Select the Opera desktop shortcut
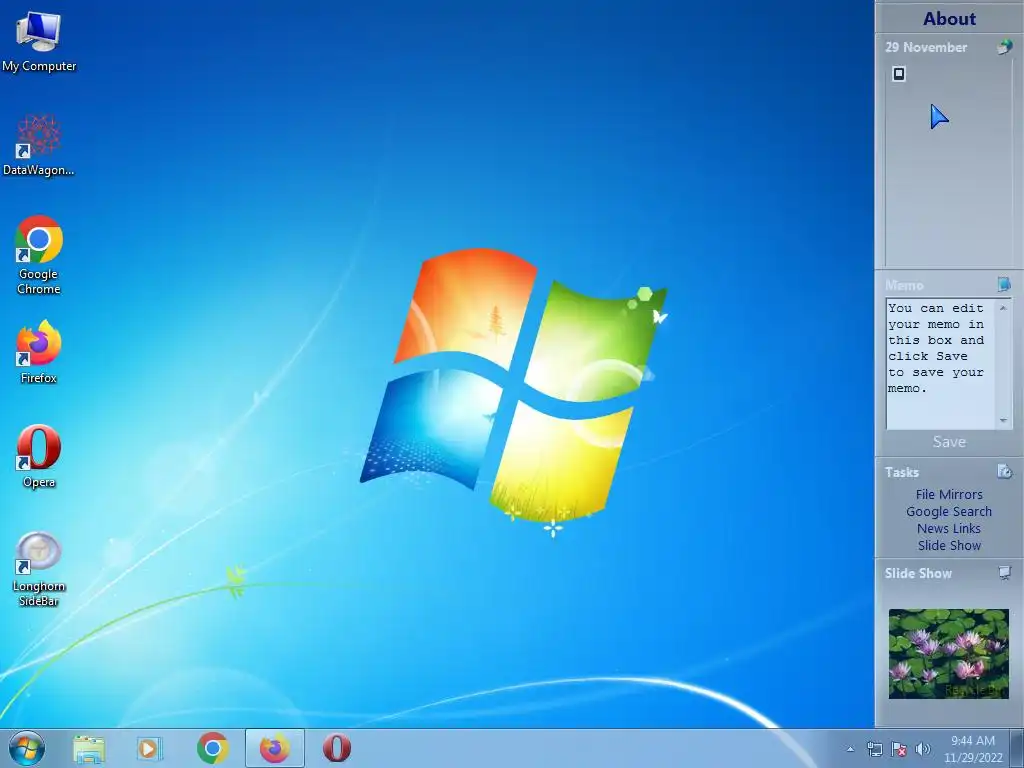The width and height of the screenshot is (1024, 768). [x=39, y=456]
